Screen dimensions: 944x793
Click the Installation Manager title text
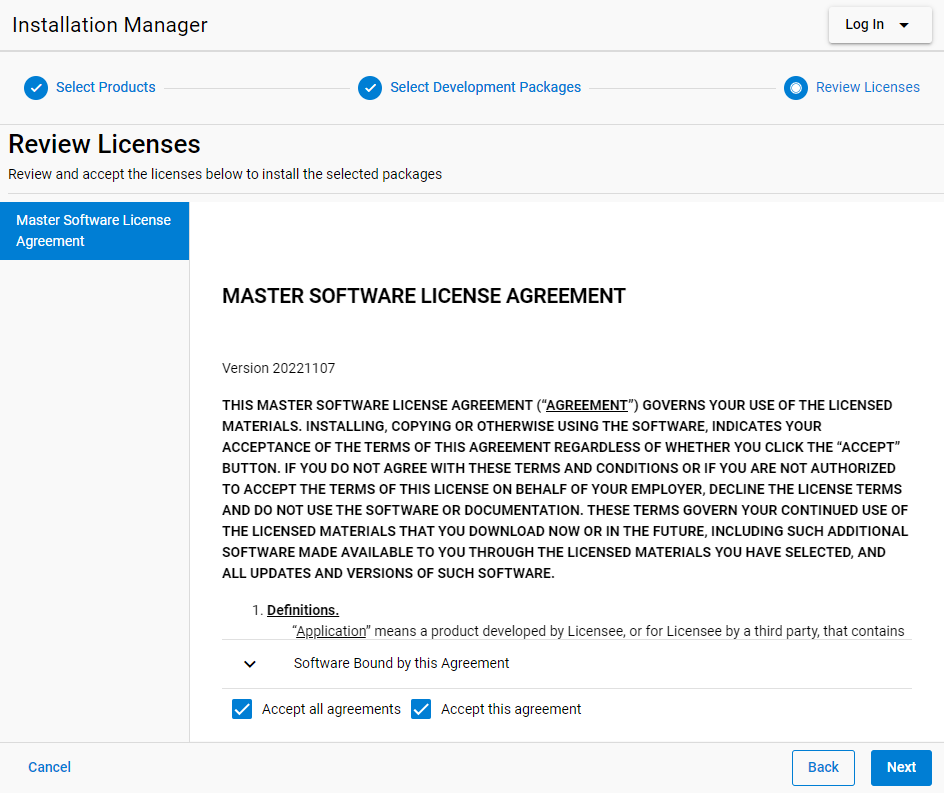[x=109, y=25]
